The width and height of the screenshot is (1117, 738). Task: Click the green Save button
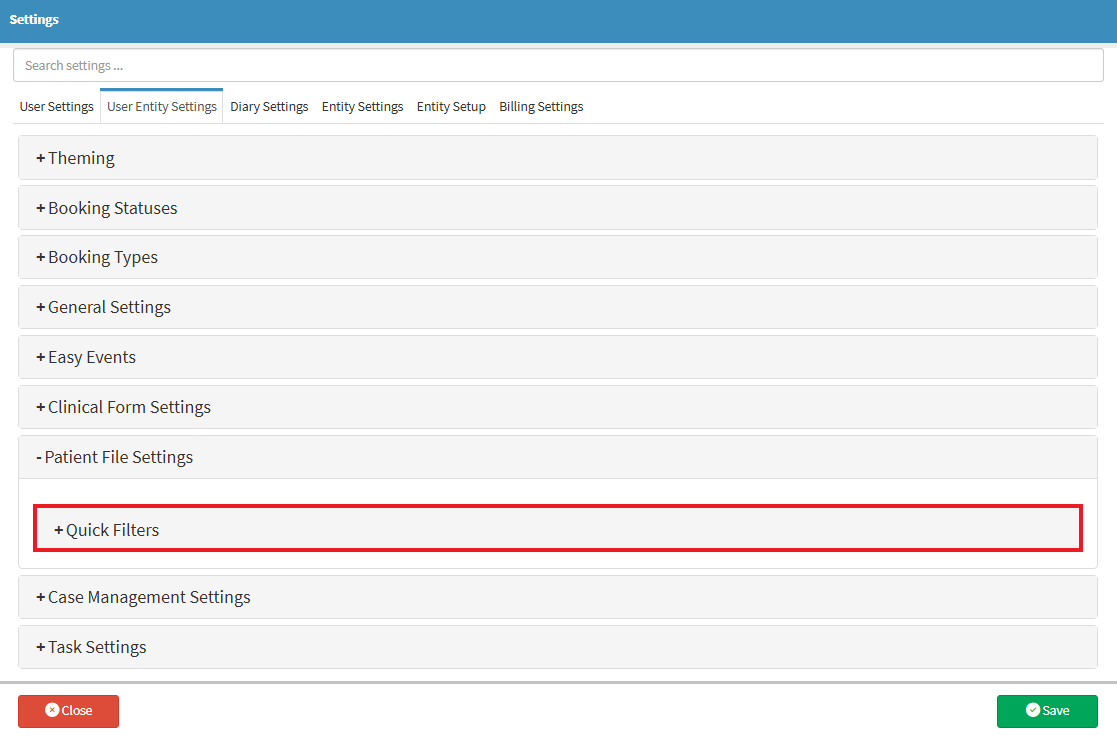(1046, 711)
